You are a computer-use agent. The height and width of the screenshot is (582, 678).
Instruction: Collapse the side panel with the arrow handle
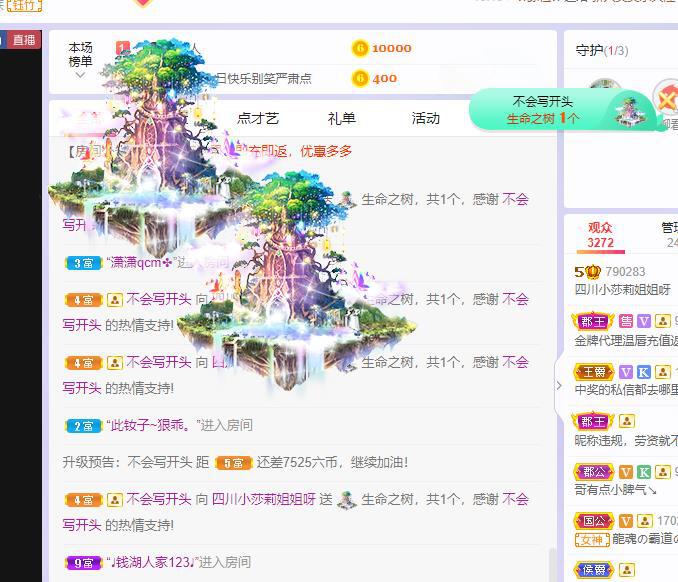click(559, 385)
